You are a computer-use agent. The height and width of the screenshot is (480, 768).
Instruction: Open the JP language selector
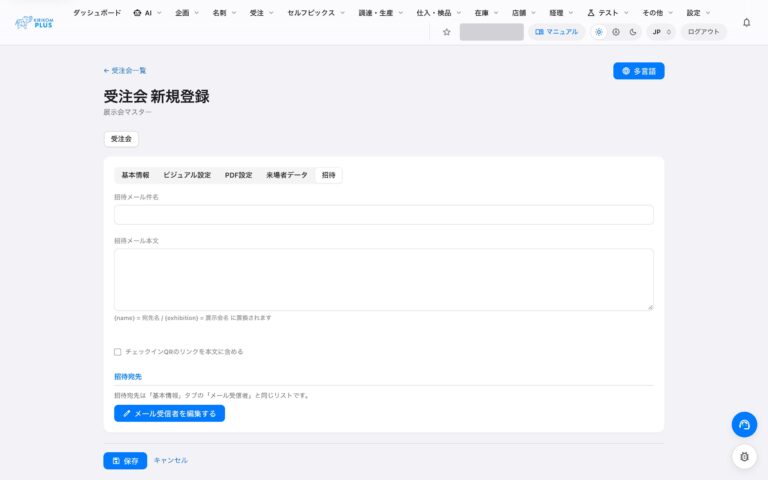(x=661, y=32)
